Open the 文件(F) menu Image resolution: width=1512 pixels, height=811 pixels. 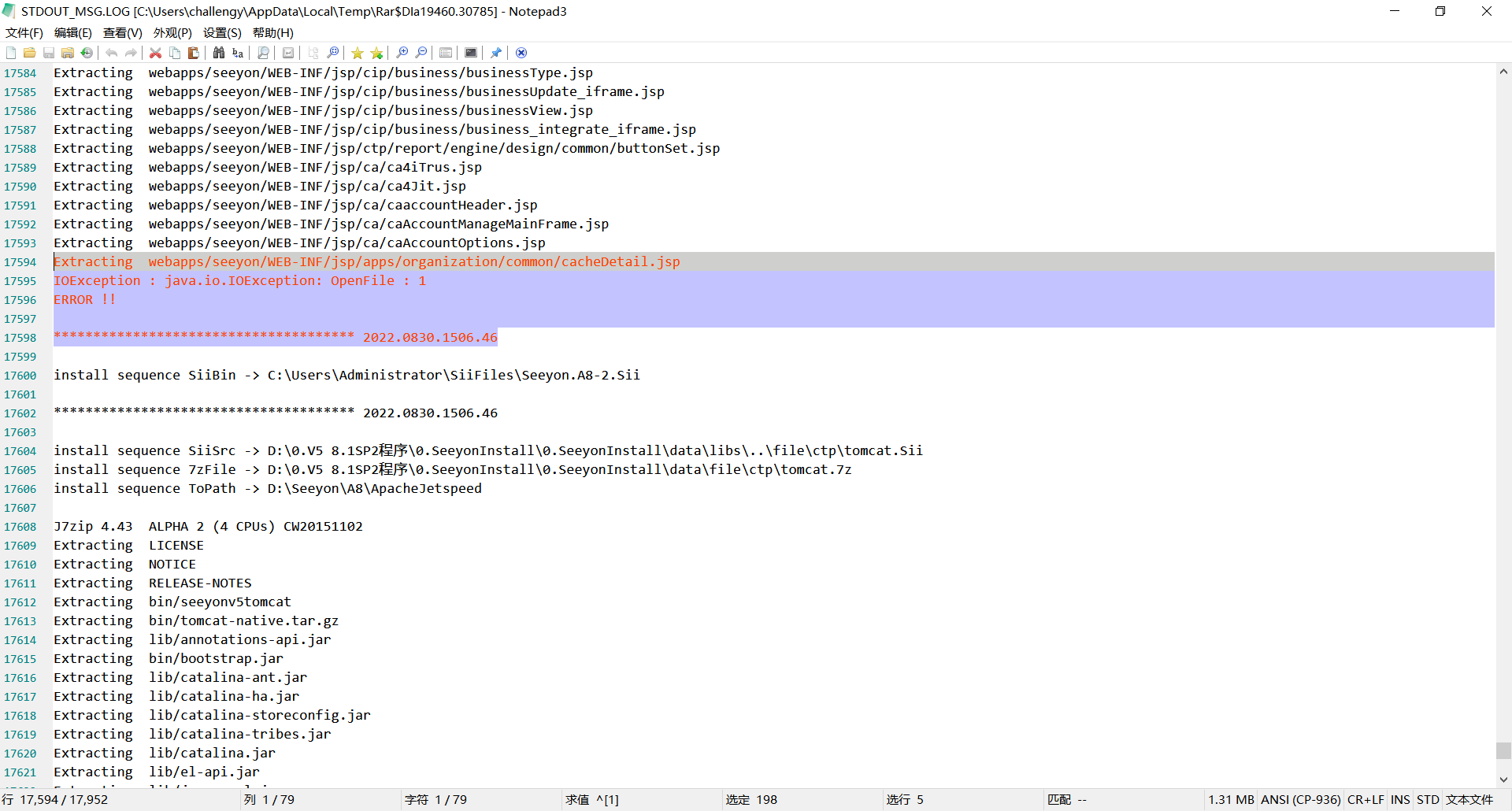tap(24, 32)
